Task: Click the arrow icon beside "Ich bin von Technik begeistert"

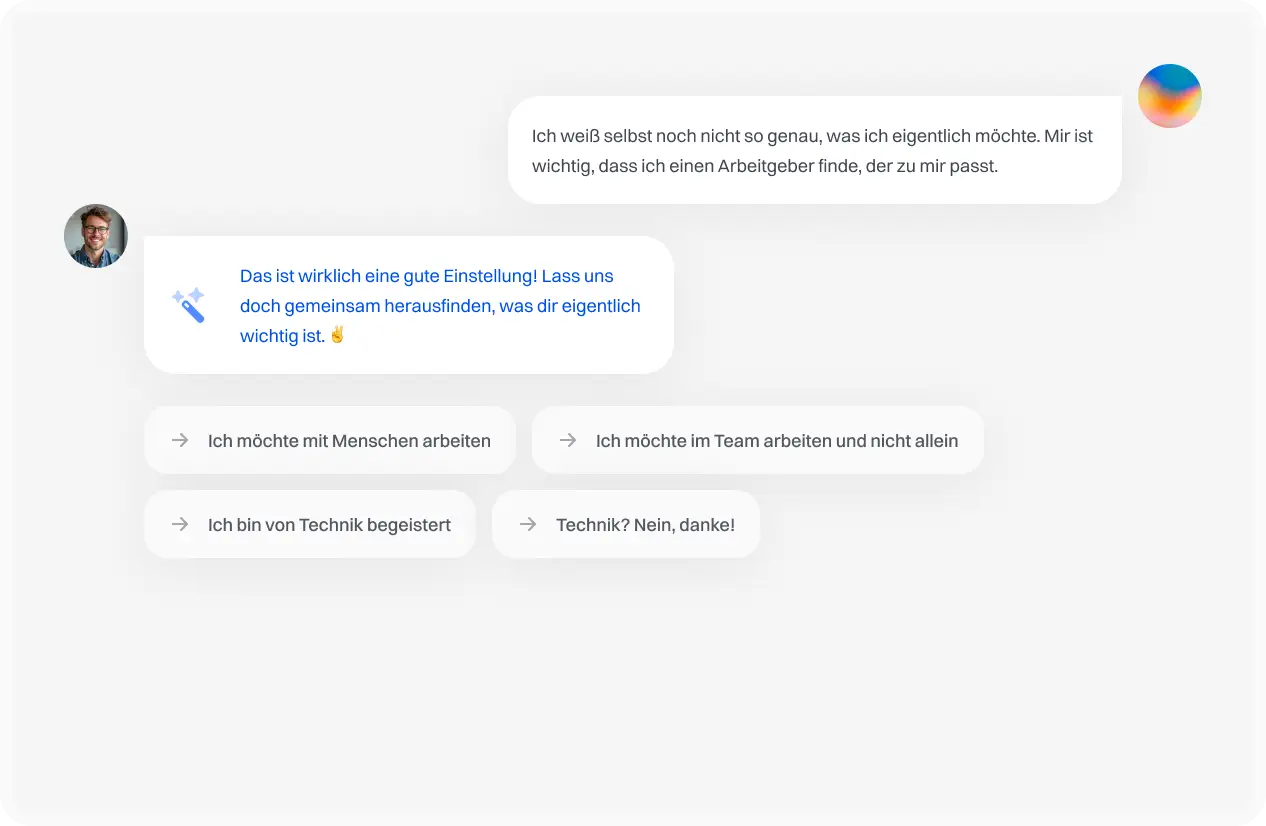Action: pyautogui.click(x=180, y=524)
